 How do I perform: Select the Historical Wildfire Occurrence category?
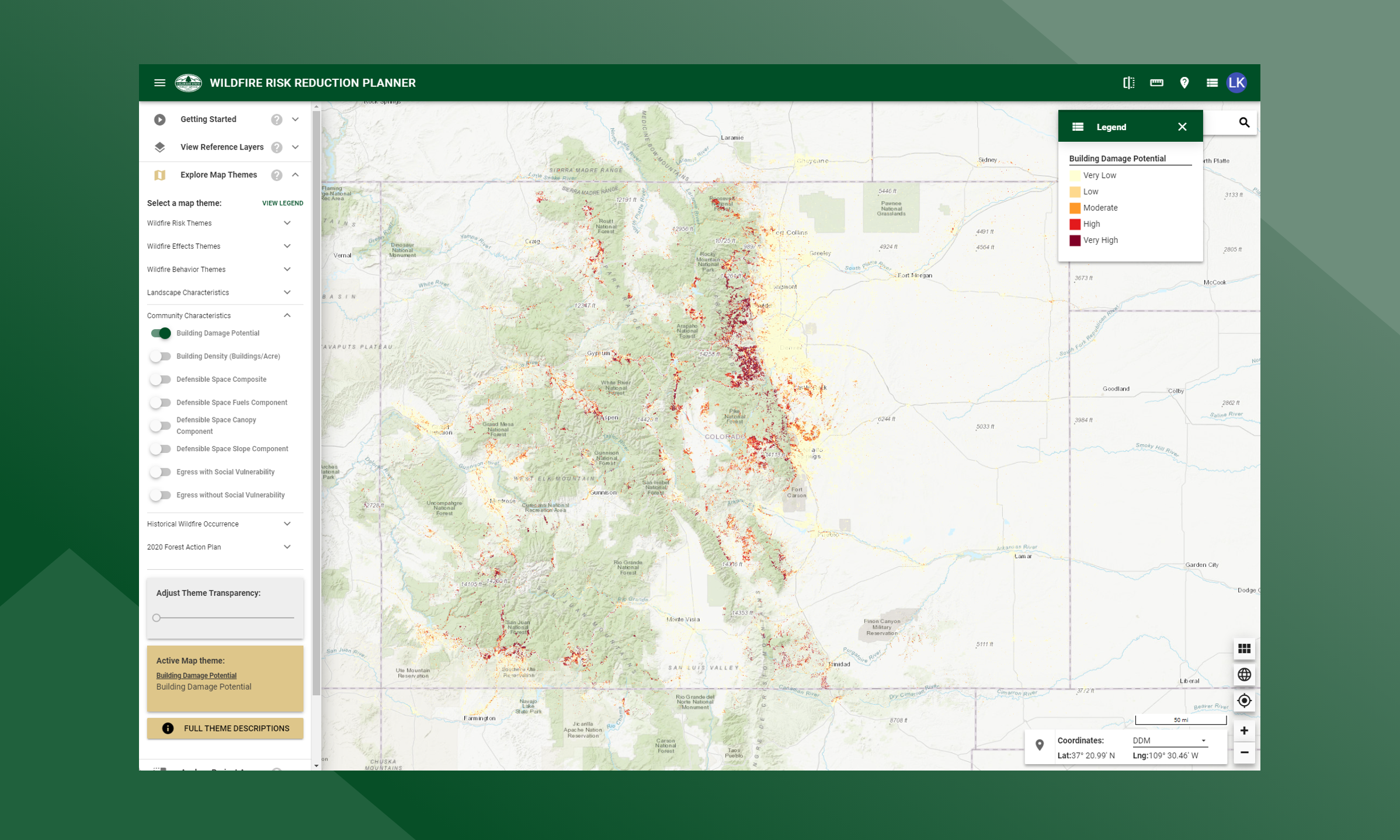[193, 524]
